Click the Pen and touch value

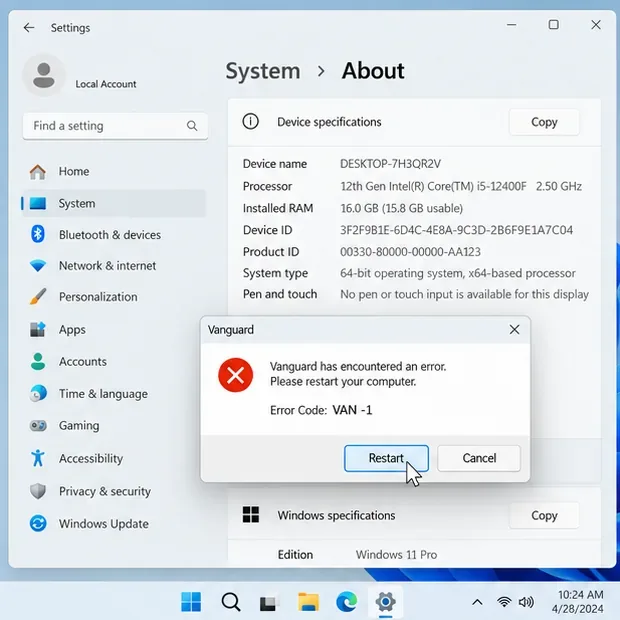coord(464,295)
